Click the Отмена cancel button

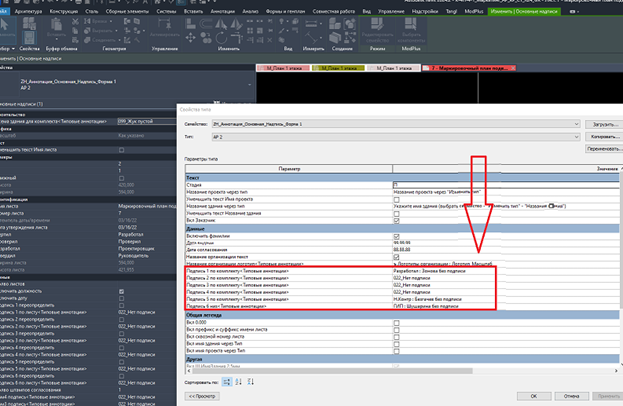point(571,396)
